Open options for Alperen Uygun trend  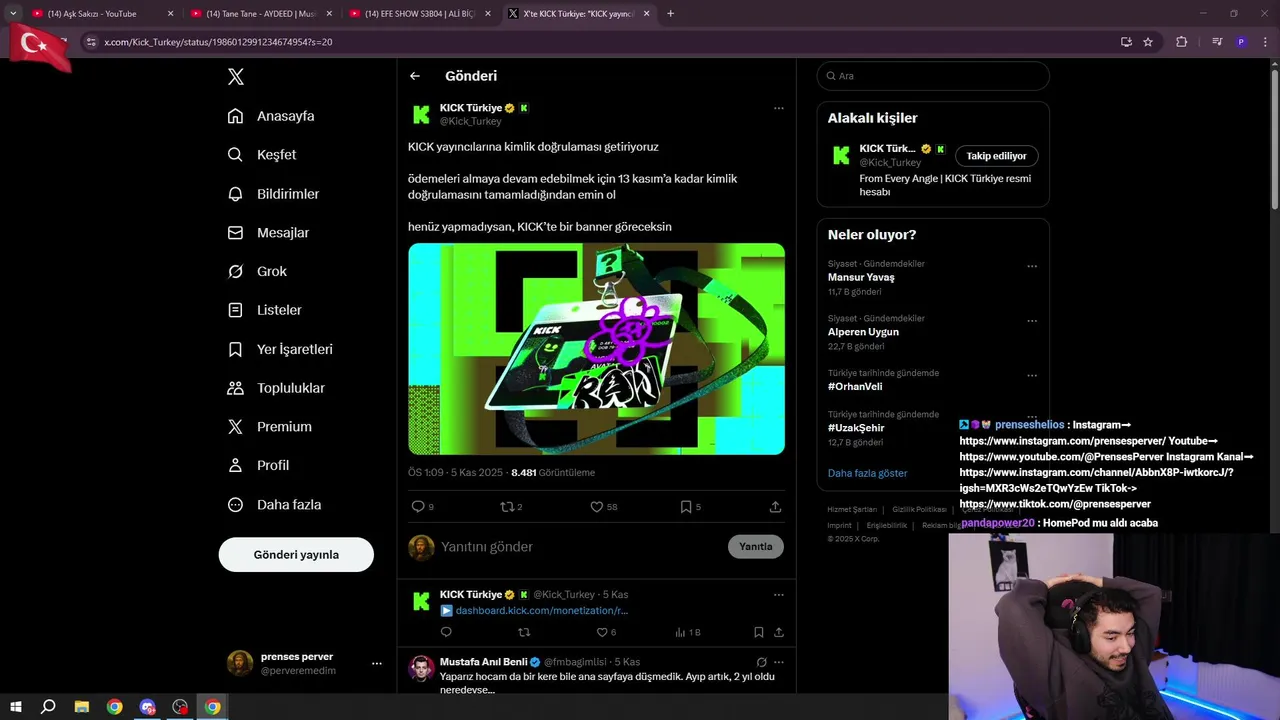coord(1032,321)
